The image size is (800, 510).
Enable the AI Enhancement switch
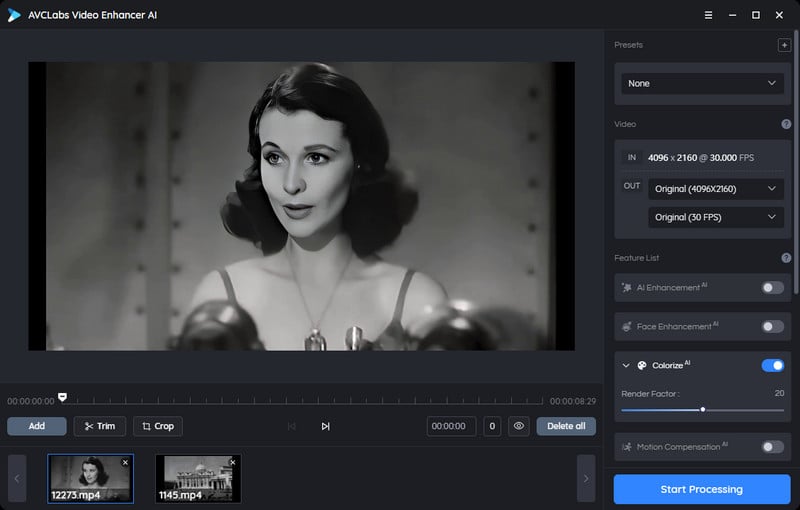[x=772, y=288]
